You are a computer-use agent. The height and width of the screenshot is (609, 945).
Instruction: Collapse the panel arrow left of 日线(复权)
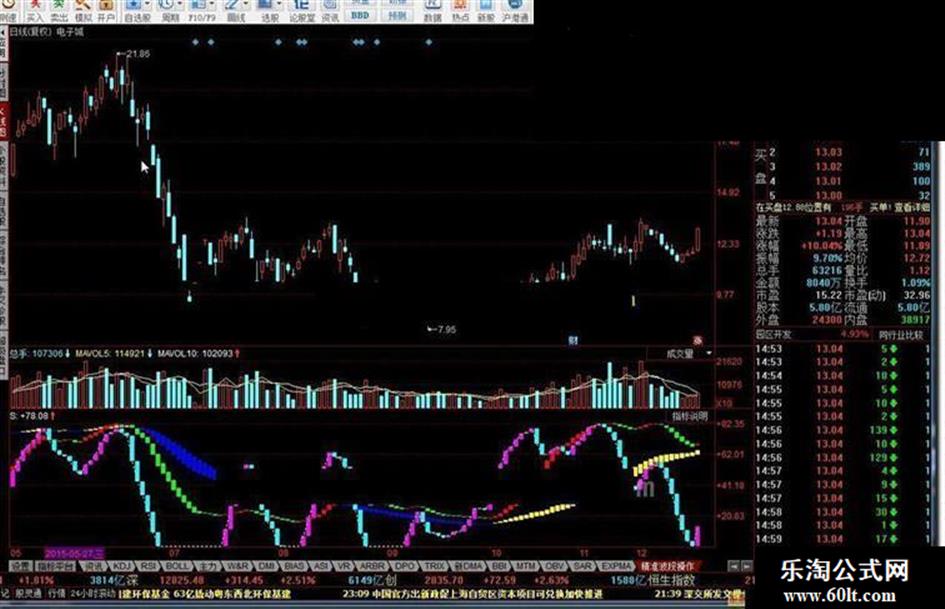click(x=4, y=31)
